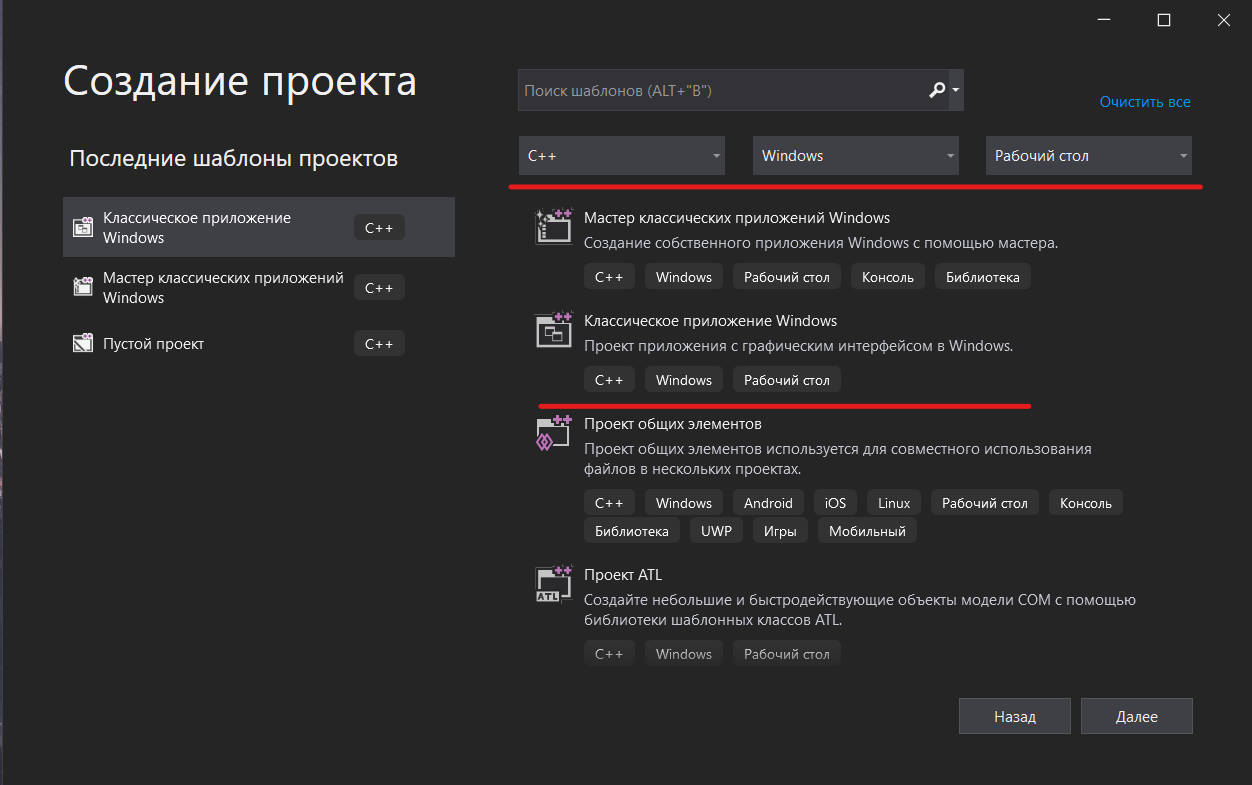
Task: Maximize the dialog window
Action: (x=1163, y=20)
